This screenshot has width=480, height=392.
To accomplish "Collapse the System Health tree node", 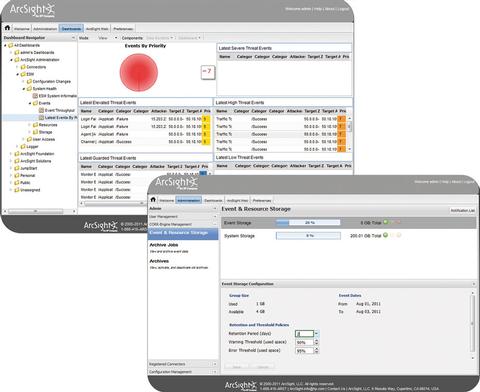I will 24,89.
